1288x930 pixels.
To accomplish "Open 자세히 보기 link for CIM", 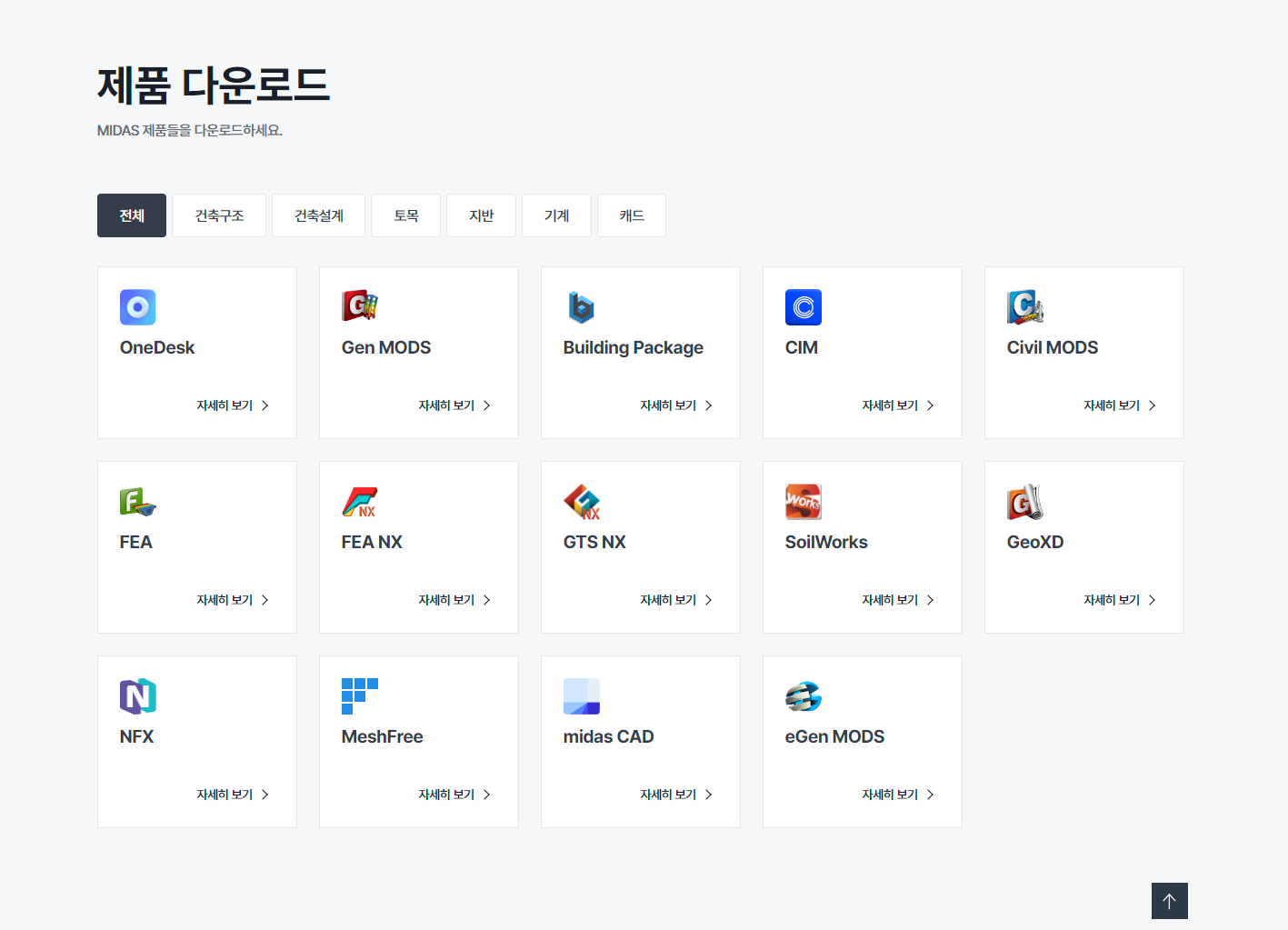I will pos(898,405).
